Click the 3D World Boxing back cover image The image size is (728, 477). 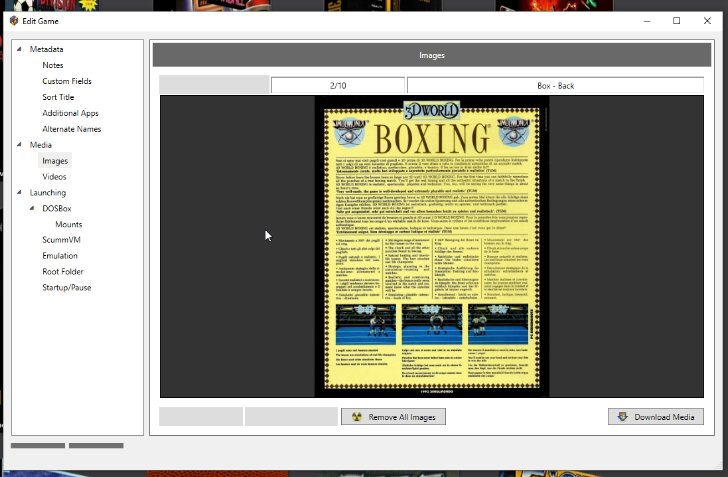432,247
